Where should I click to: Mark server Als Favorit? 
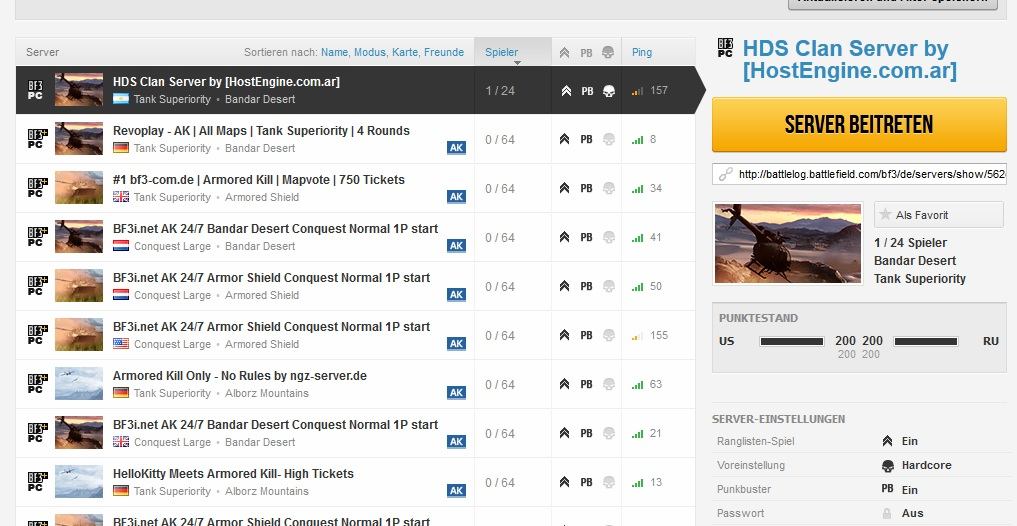(x=939, y=215)
